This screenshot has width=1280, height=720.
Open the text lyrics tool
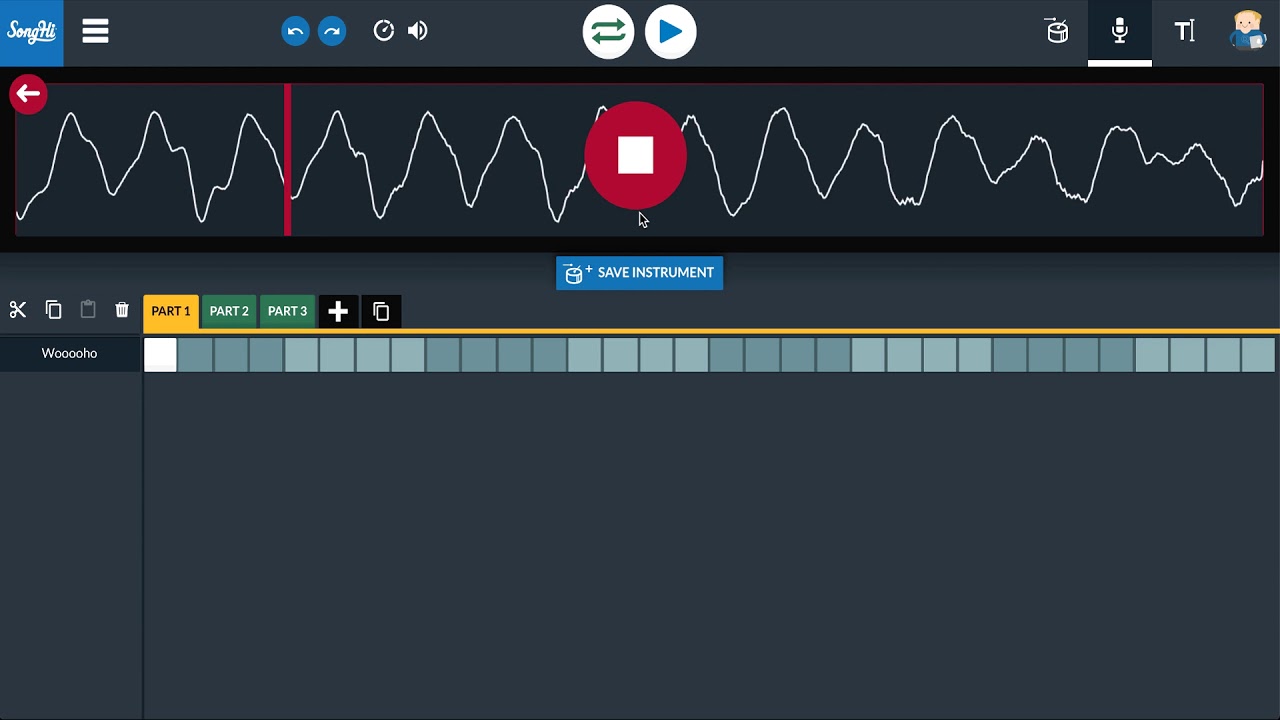click(1185, 32)
